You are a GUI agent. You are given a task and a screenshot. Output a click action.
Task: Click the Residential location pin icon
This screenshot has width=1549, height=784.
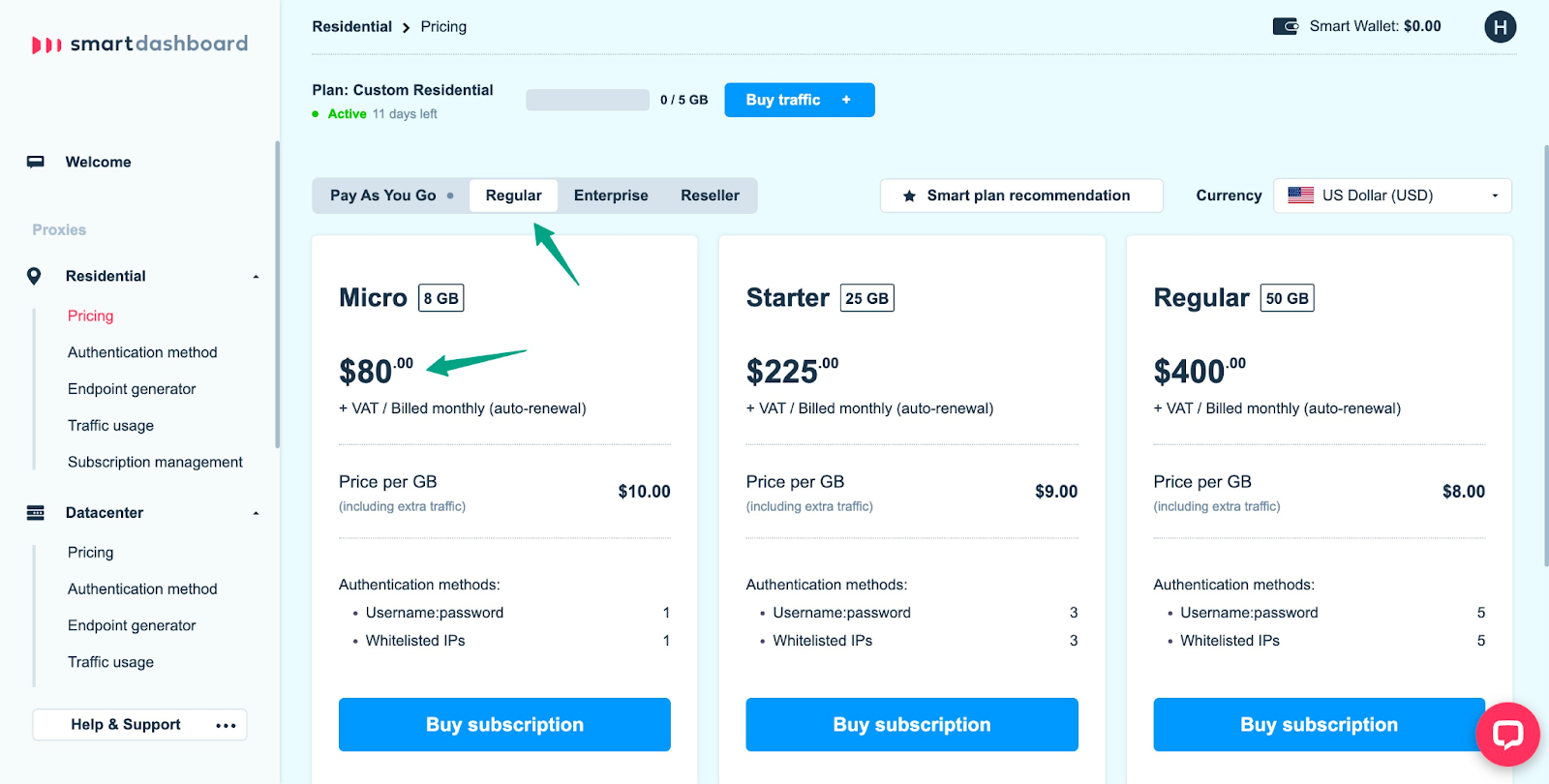click(34, 276)
